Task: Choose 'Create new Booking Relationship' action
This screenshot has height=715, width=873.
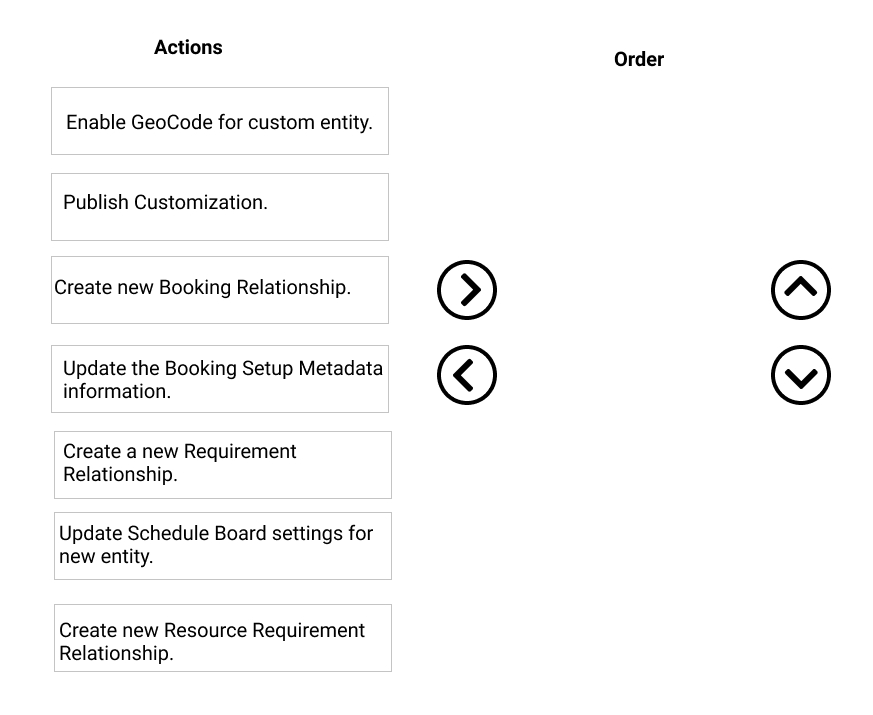Action: click(220, 290)
